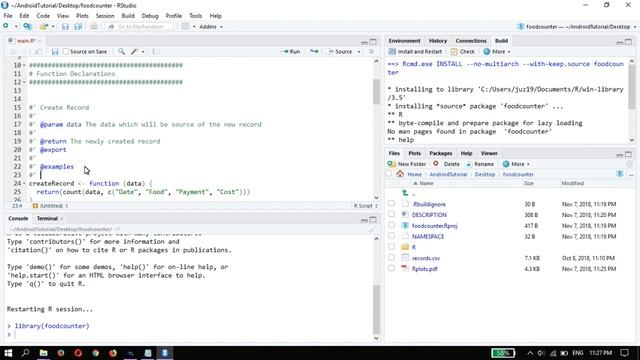This screenshot has width=640, height=360.
Task: Check the box next to NAMESPACE
Action: (391, 236)
